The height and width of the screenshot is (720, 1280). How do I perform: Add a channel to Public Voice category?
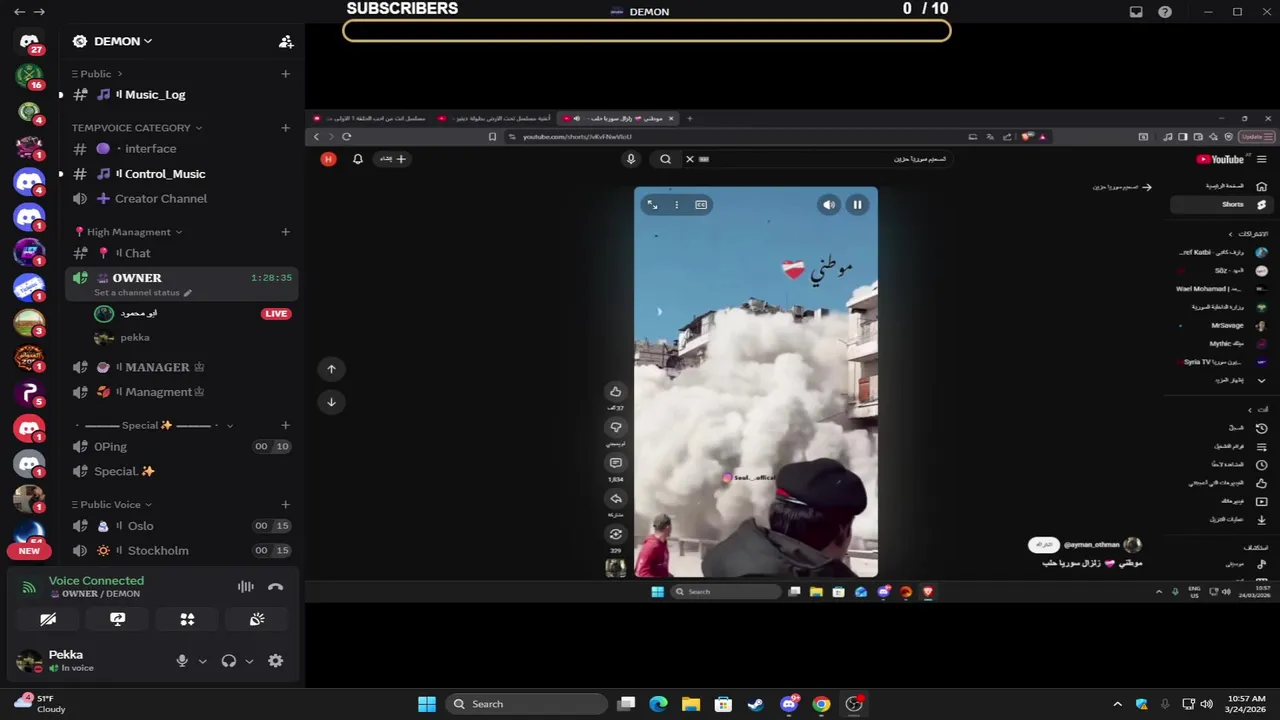[x=285, y=505]
